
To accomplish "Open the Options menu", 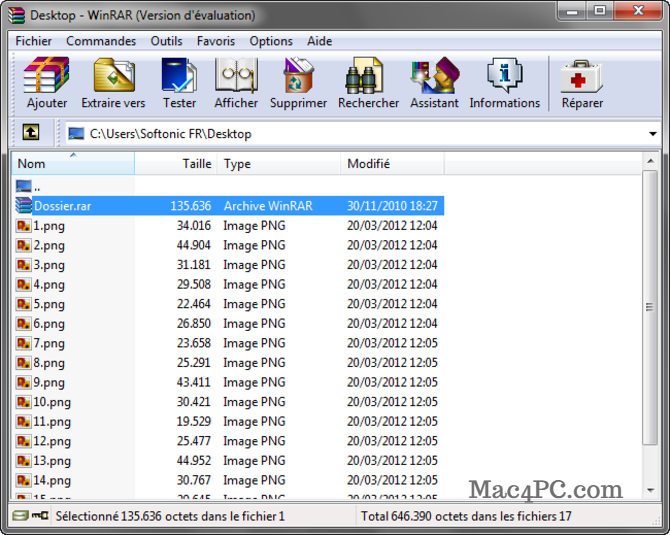I will [271, 41].
